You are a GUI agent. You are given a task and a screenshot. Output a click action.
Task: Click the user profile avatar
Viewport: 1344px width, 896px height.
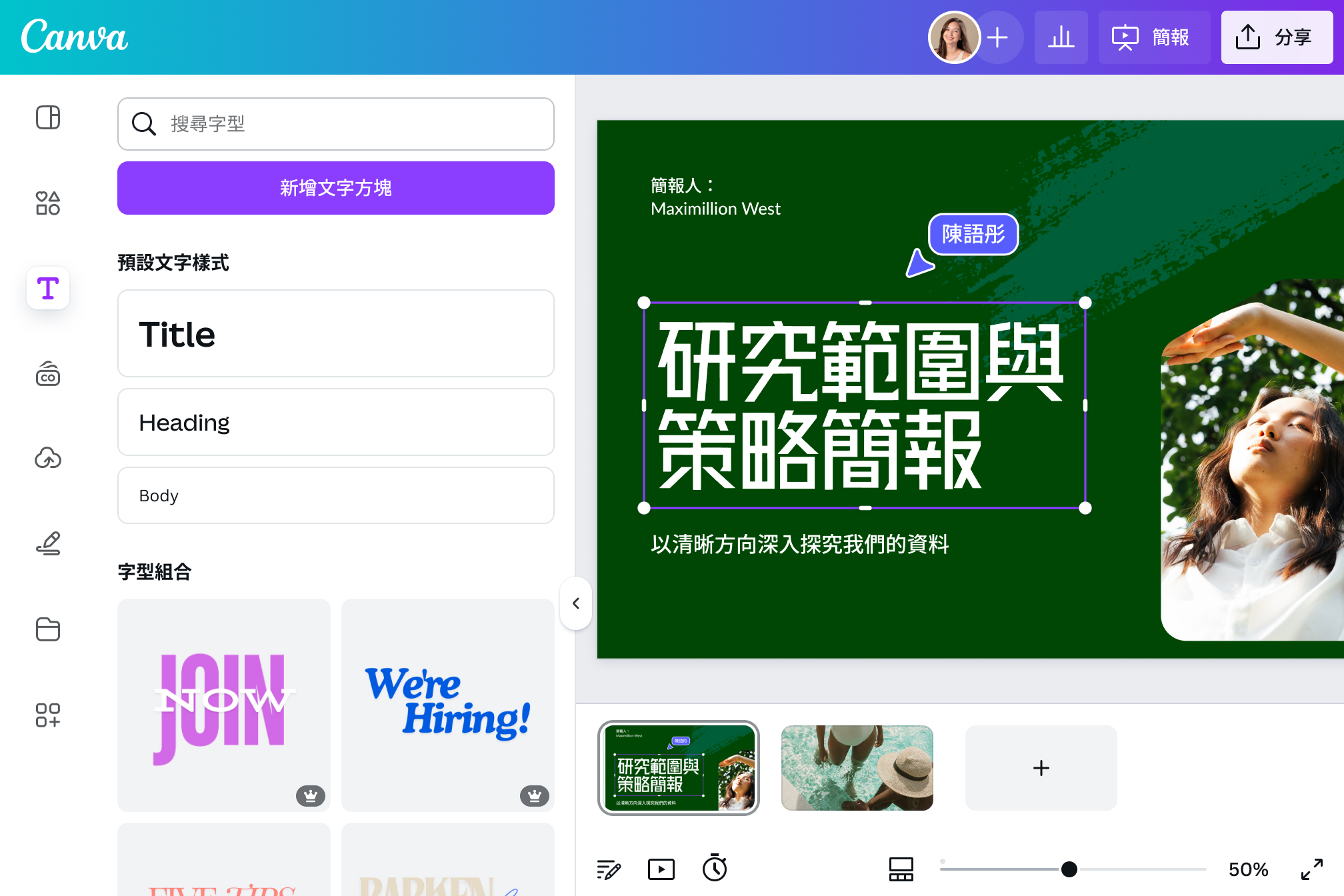[x=954, y=37]
